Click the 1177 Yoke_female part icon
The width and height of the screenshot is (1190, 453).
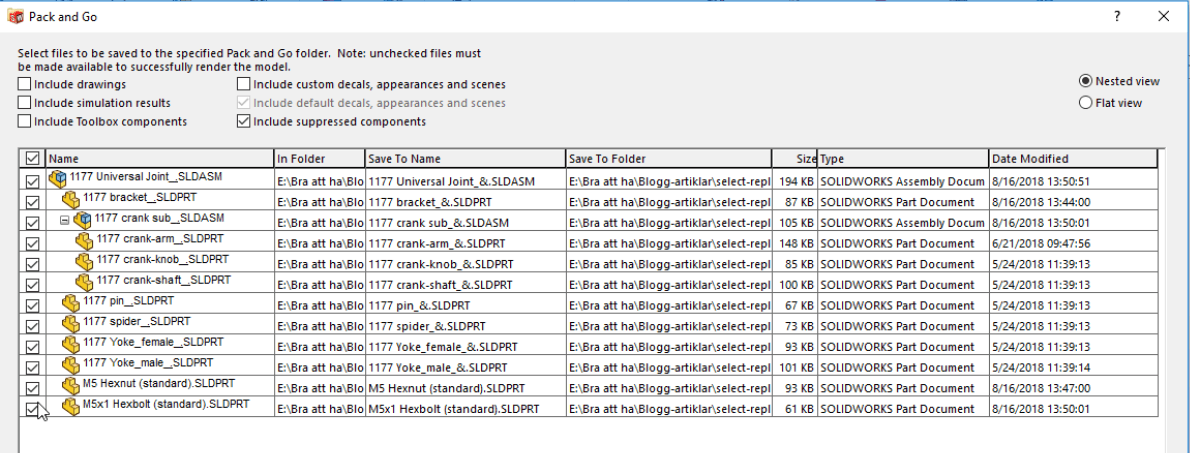tap(71, 344)
